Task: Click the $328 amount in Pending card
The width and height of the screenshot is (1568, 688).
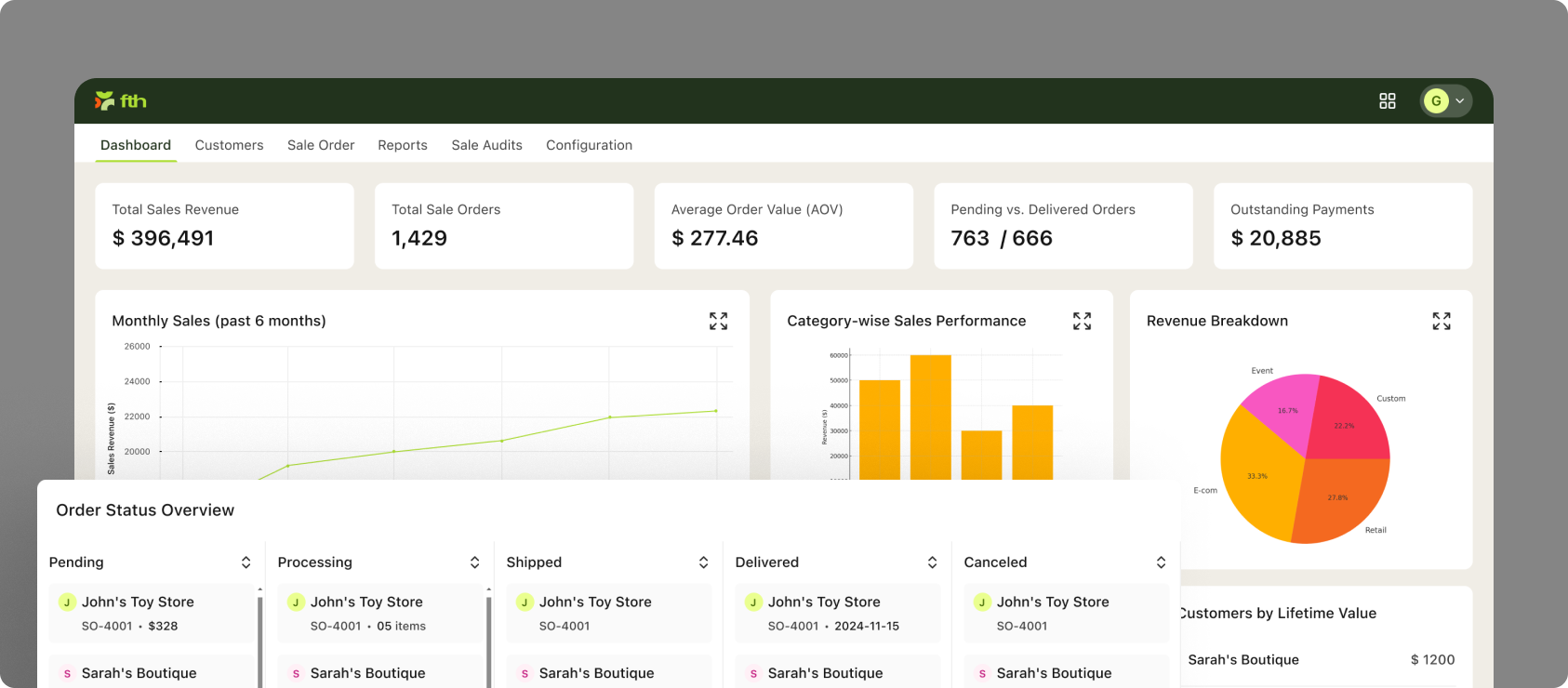Action: click(x=163, y=627)
